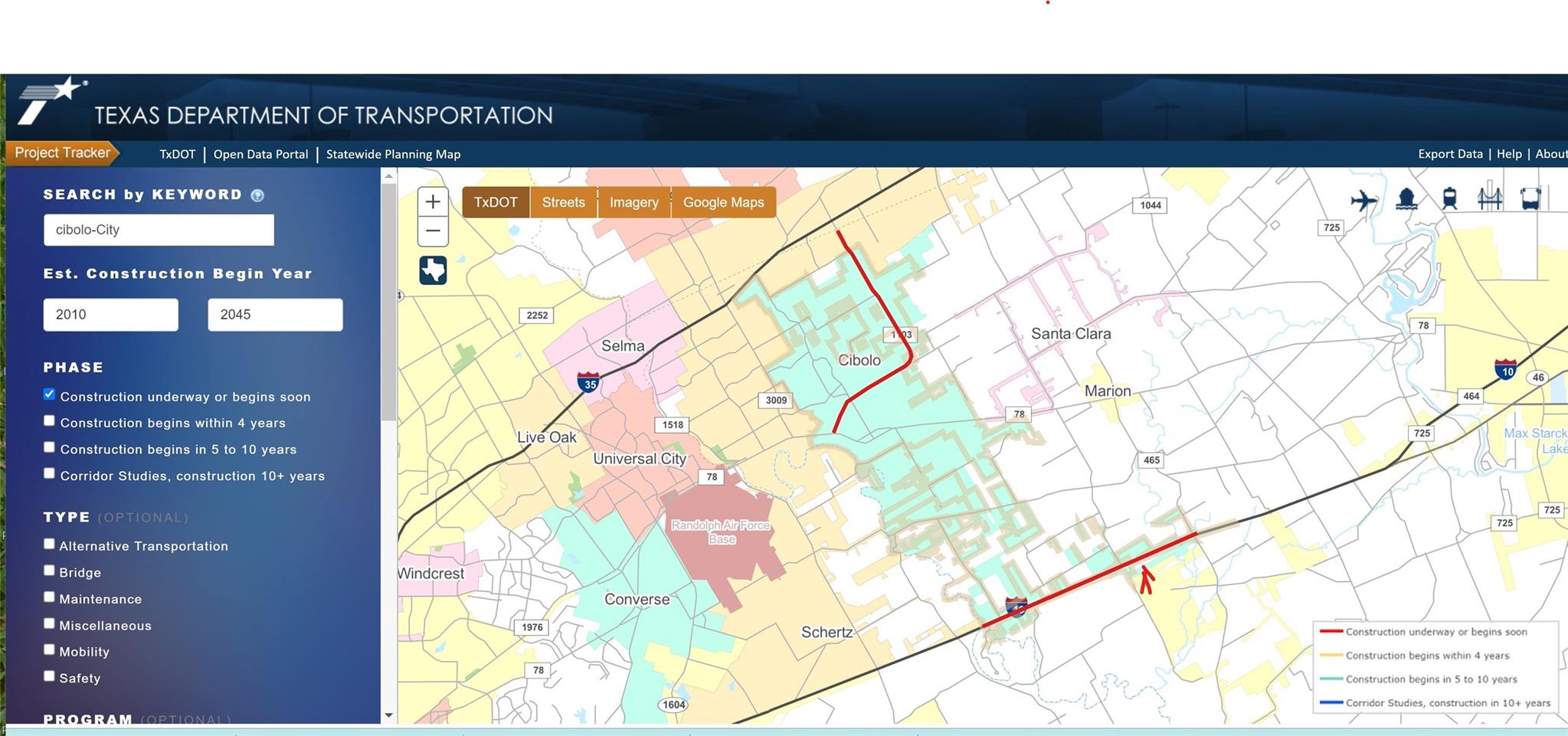Viewport: 1568px width, 736px height.
Task: Click the Interstate 10 shield near Marion
Action: tap(1506, 369)
